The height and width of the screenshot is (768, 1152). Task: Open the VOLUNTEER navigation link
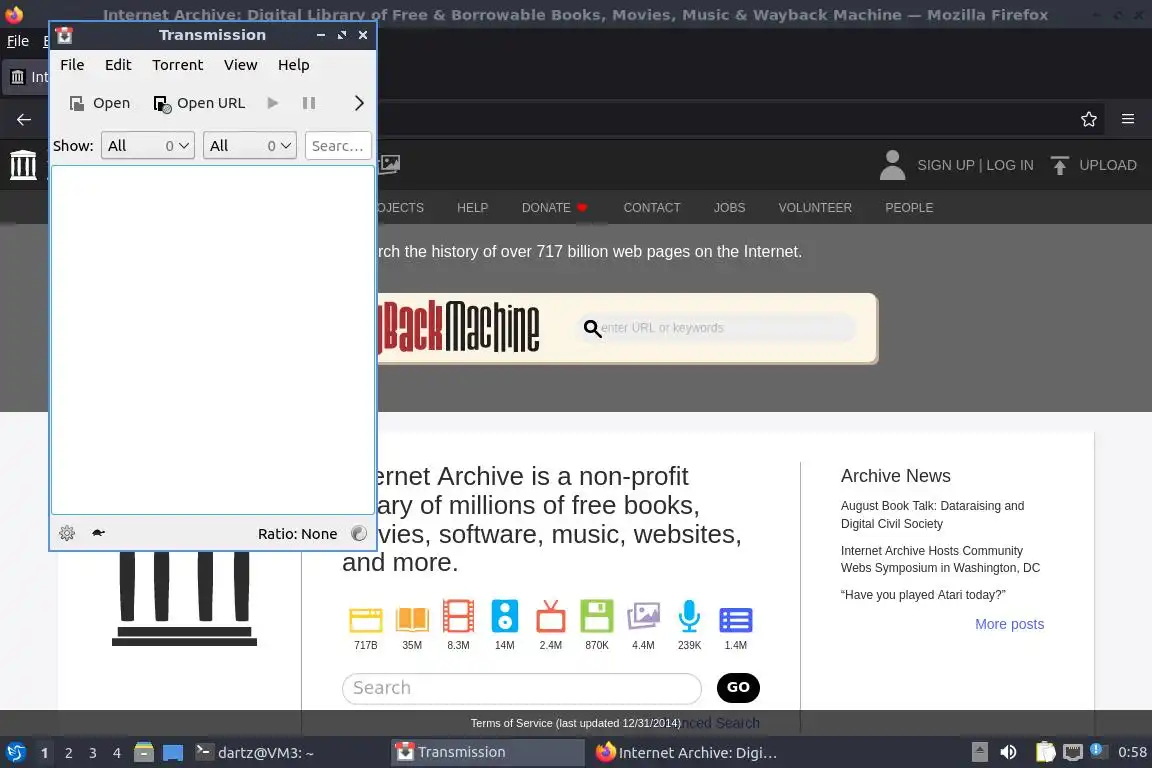click(x=815, y=208)
